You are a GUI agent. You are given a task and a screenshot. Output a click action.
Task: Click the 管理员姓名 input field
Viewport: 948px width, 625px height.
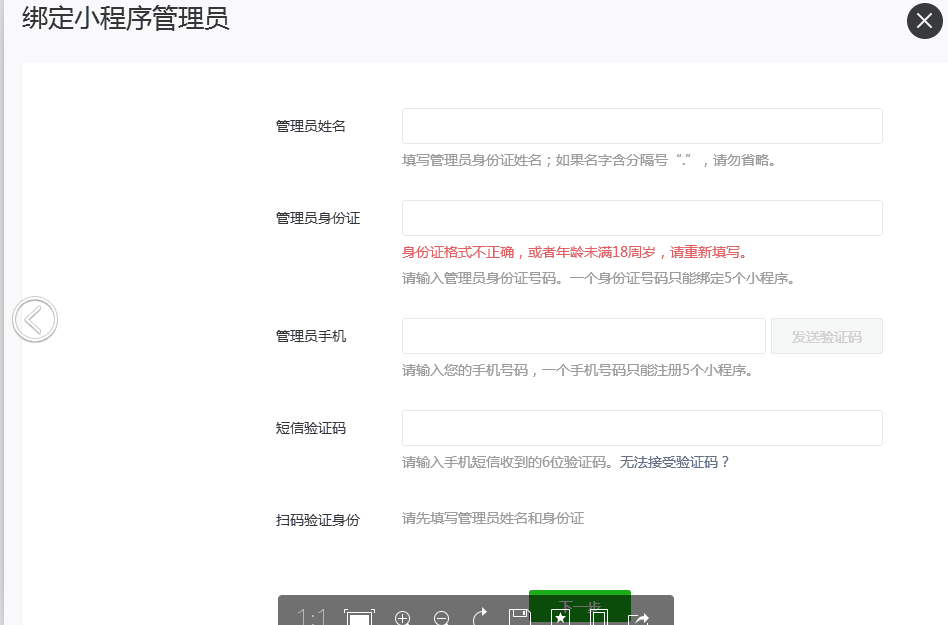(642, 126)
